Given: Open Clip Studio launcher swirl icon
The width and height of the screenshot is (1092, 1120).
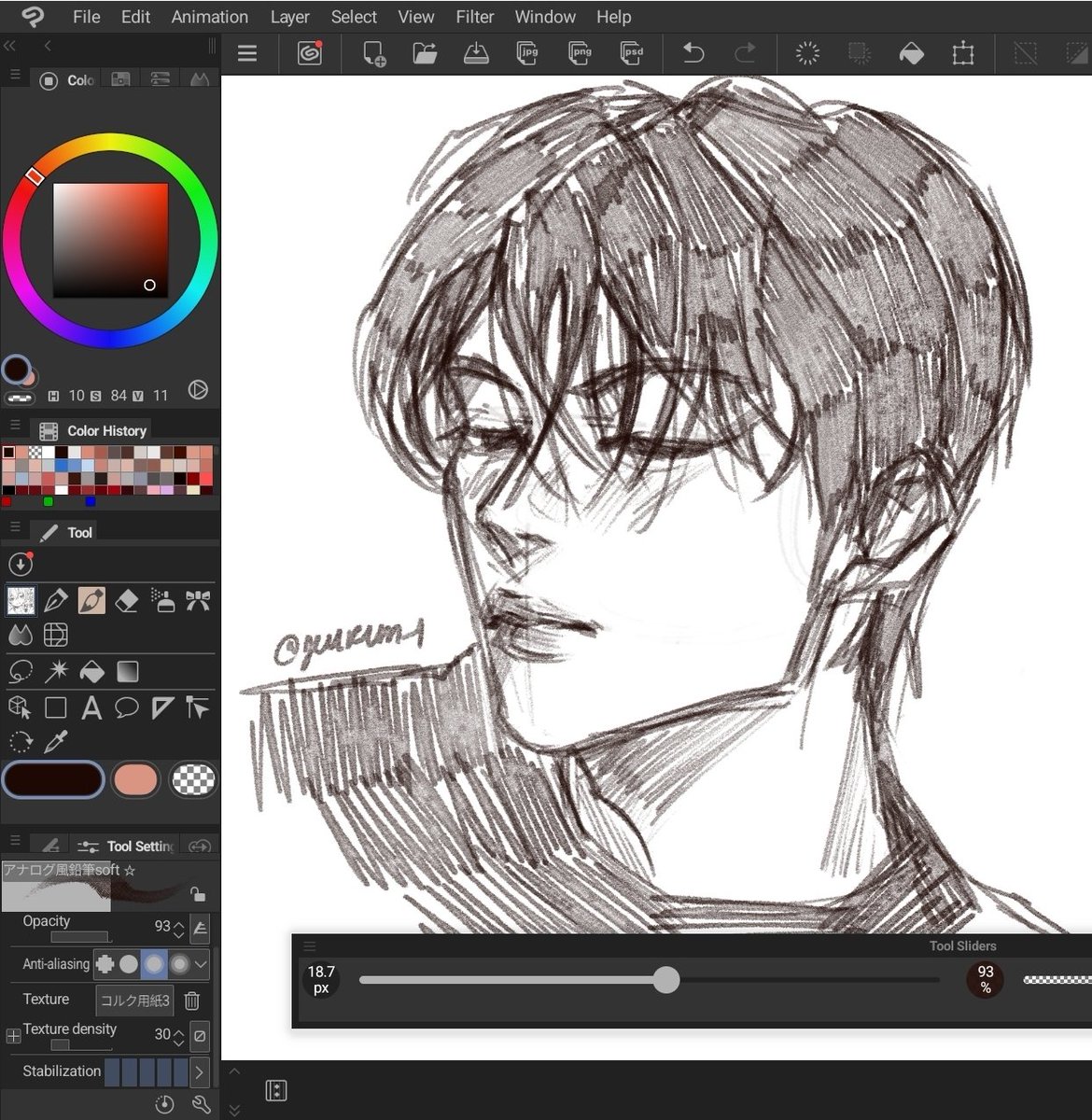Looking at the screenshot, I should tap(309, 53).
